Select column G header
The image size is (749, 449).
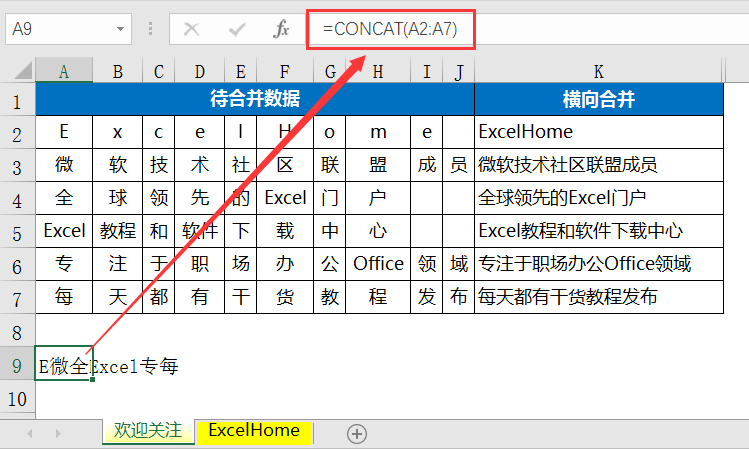330,71
